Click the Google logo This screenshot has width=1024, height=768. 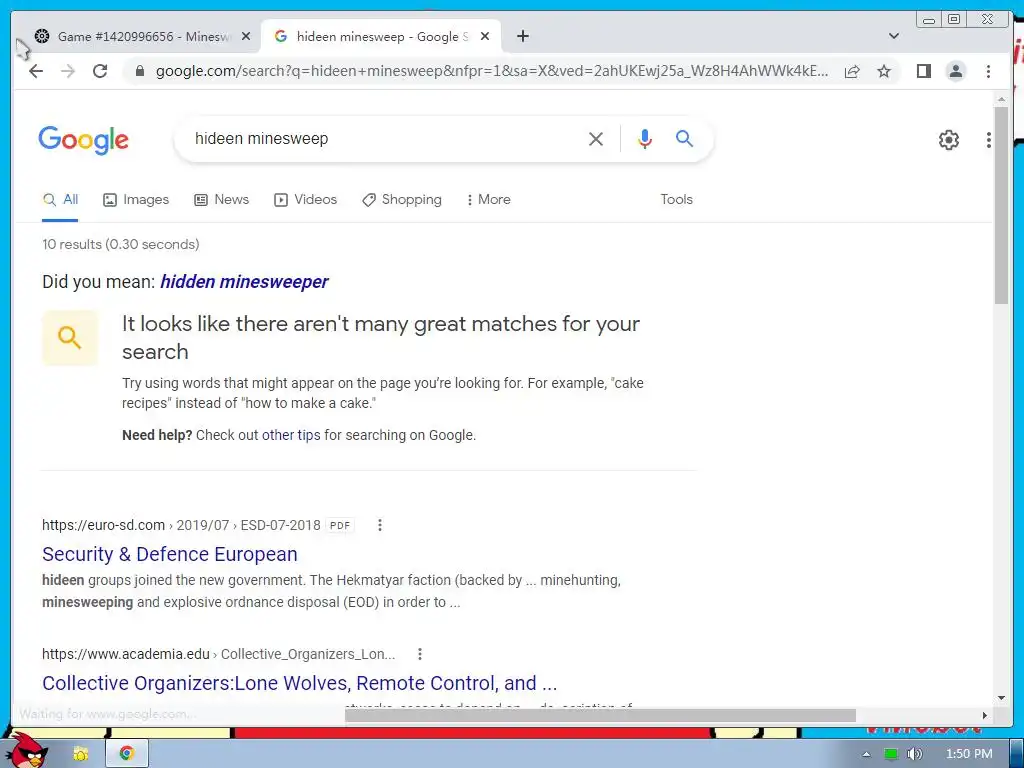tap(84, 140)
